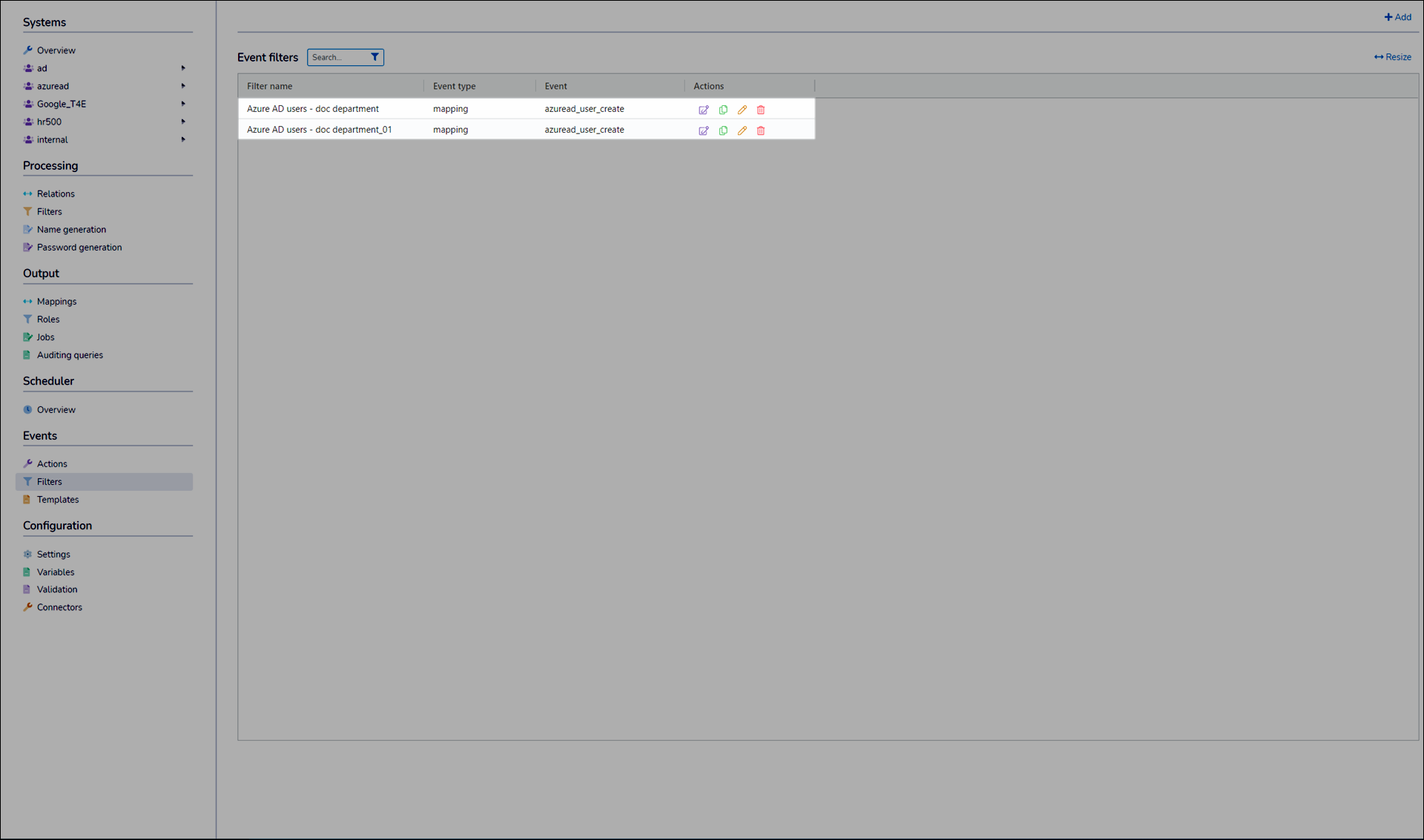Duplicate the 'doc department' filter via green copy icon
The image size is (1424, 840).
[723, 110]
